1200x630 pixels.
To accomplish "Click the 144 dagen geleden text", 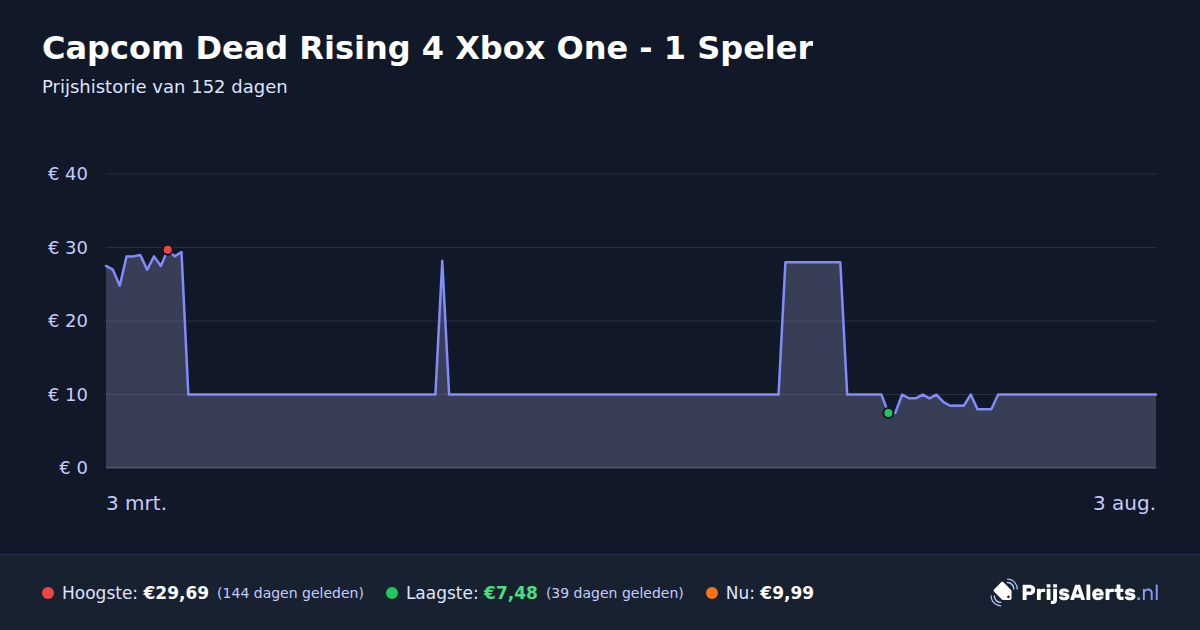I will (290, 593).
